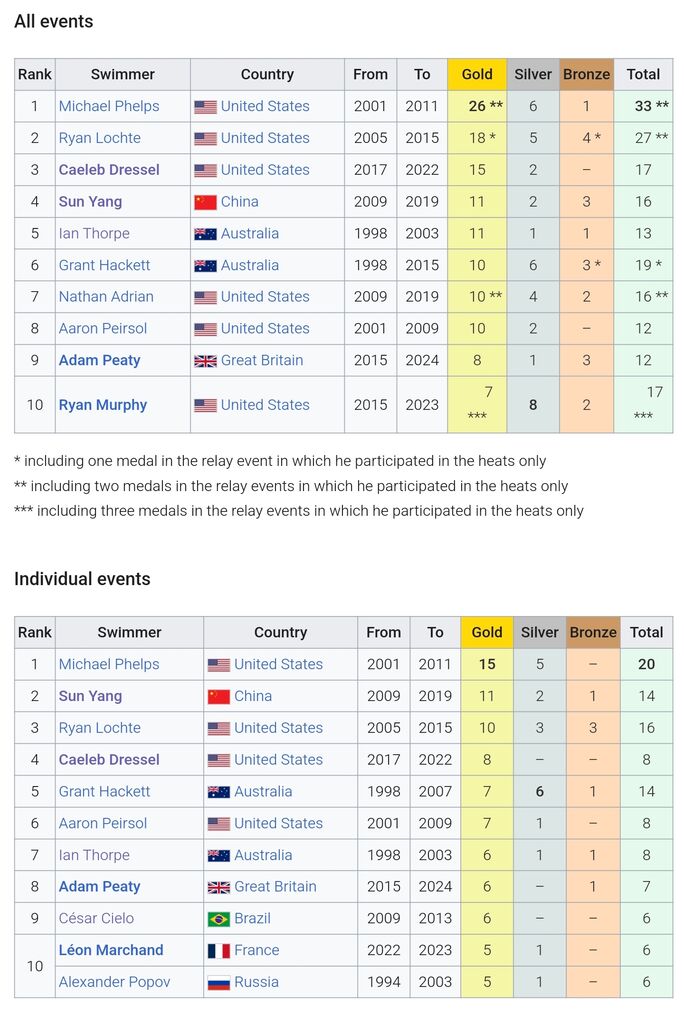Open the Caeleb Dressel link in Individual events table
684x1024 pixels.
pos(109,760)
